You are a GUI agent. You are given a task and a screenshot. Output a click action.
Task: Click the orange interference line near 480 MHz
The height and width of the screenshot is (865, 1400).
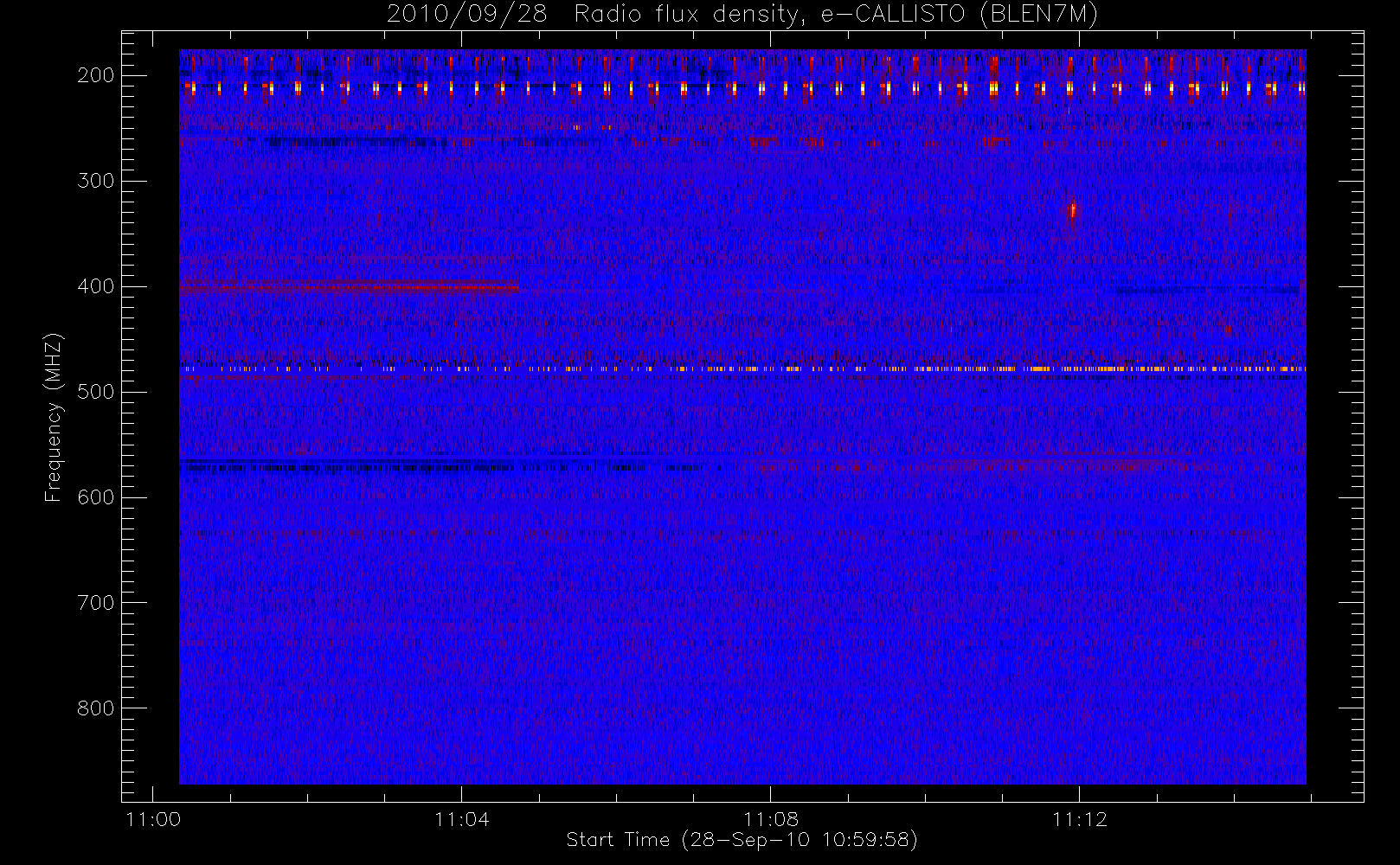click(742, 369)
